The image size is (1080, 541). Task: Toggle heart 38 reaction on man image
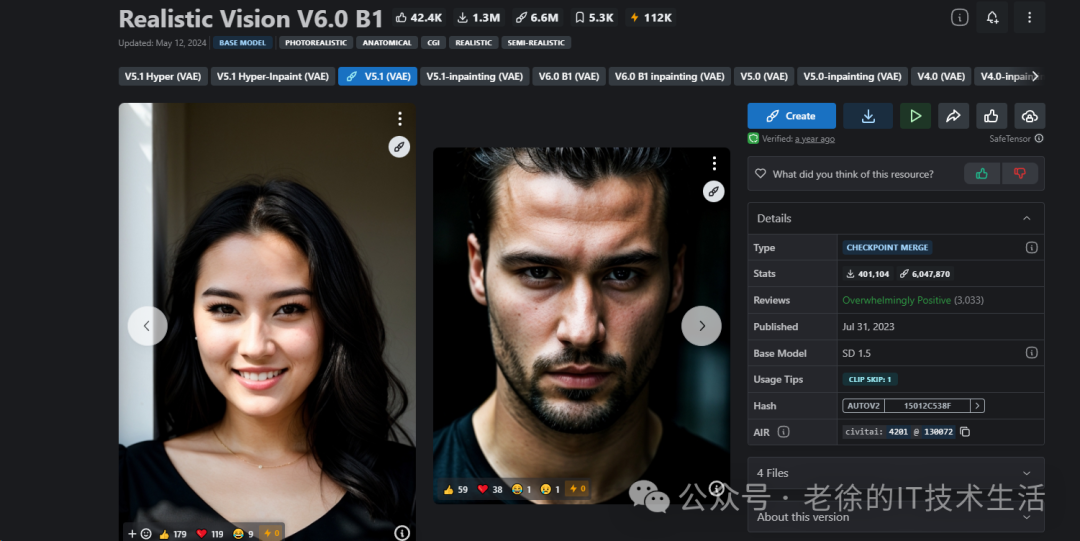pos(490,489)
